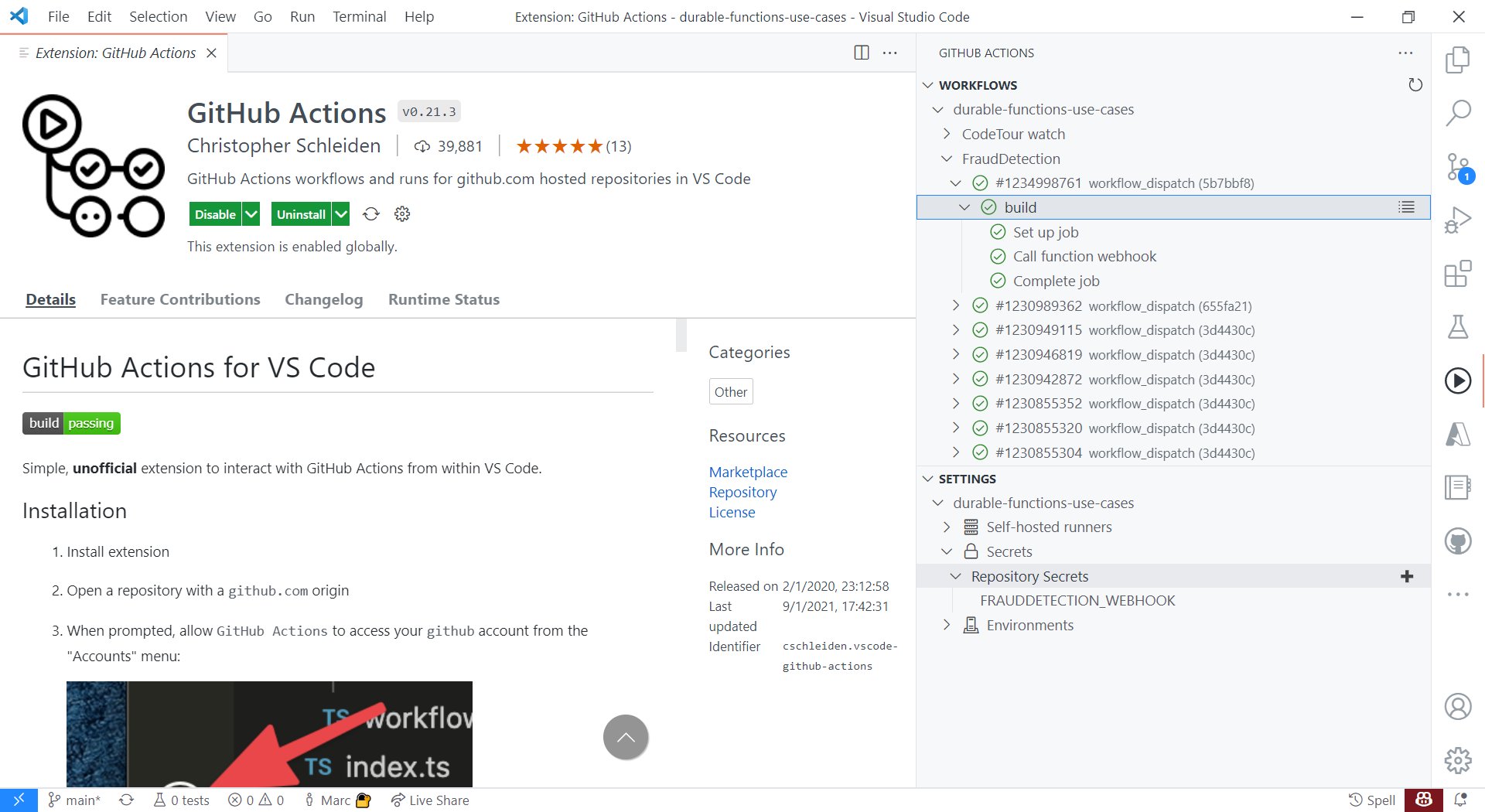Select the Call function webhook step
1485x812 pixels.
coord(1084,256)
